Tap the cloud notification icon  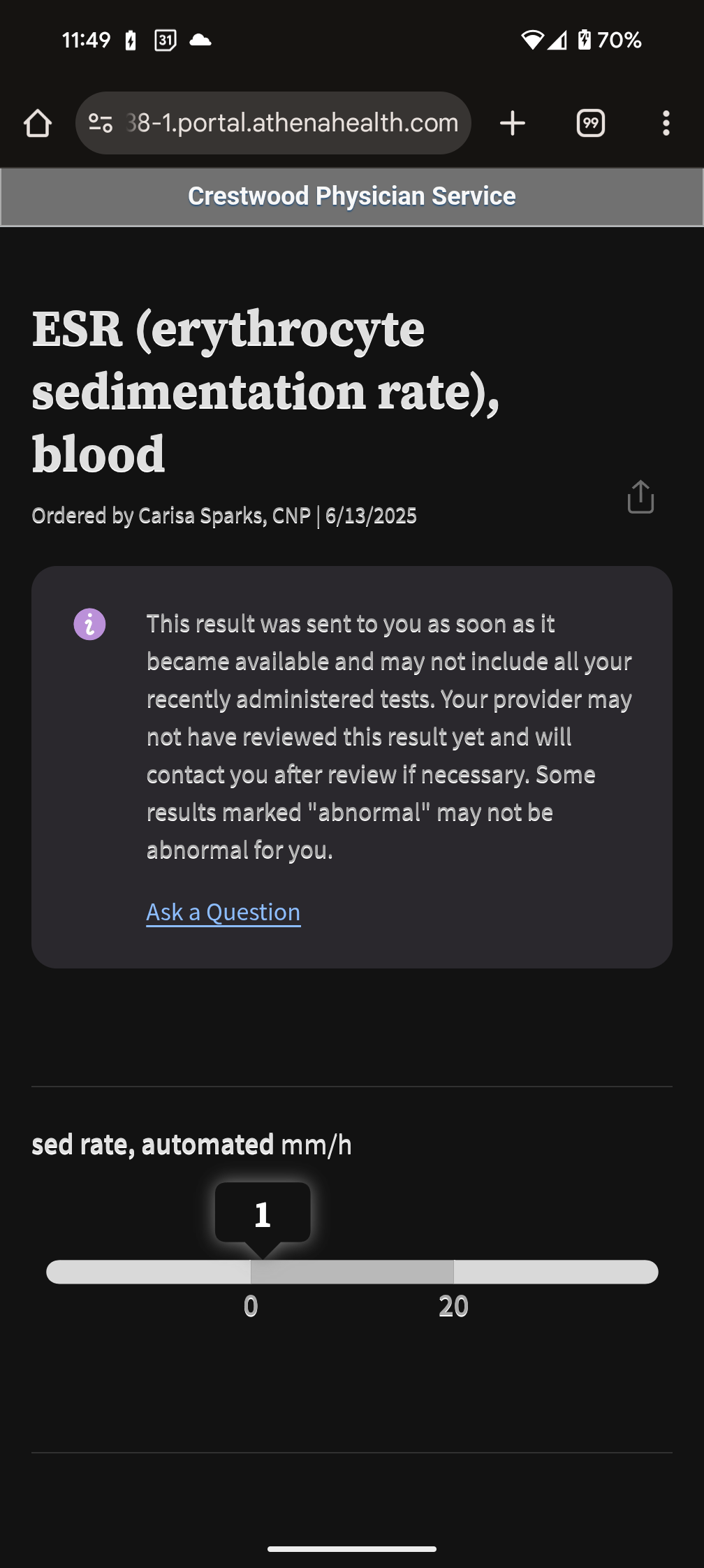coord(200,40)
